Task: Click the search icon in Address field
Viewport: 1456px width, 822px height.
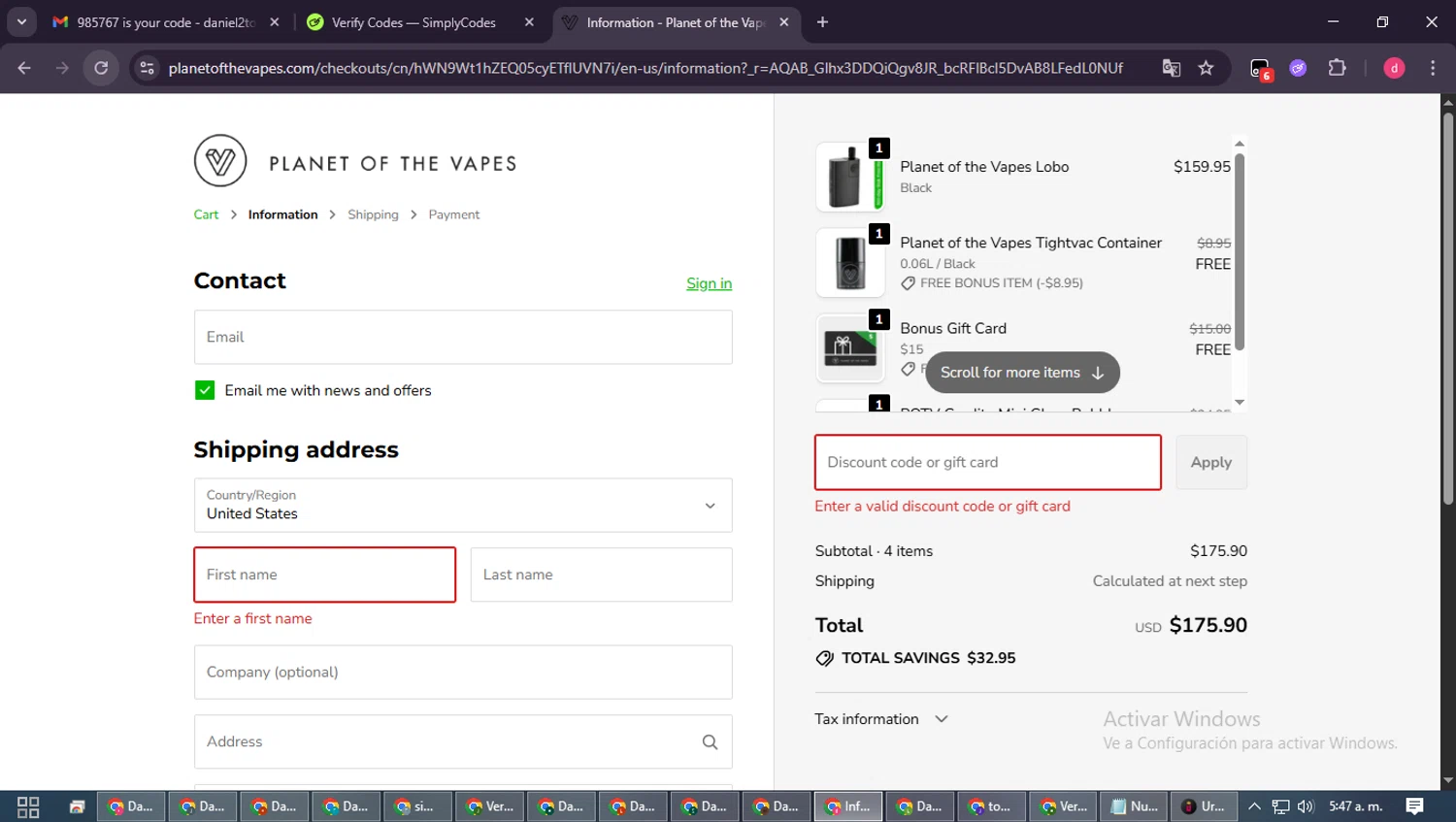Action: click(710, 742)
